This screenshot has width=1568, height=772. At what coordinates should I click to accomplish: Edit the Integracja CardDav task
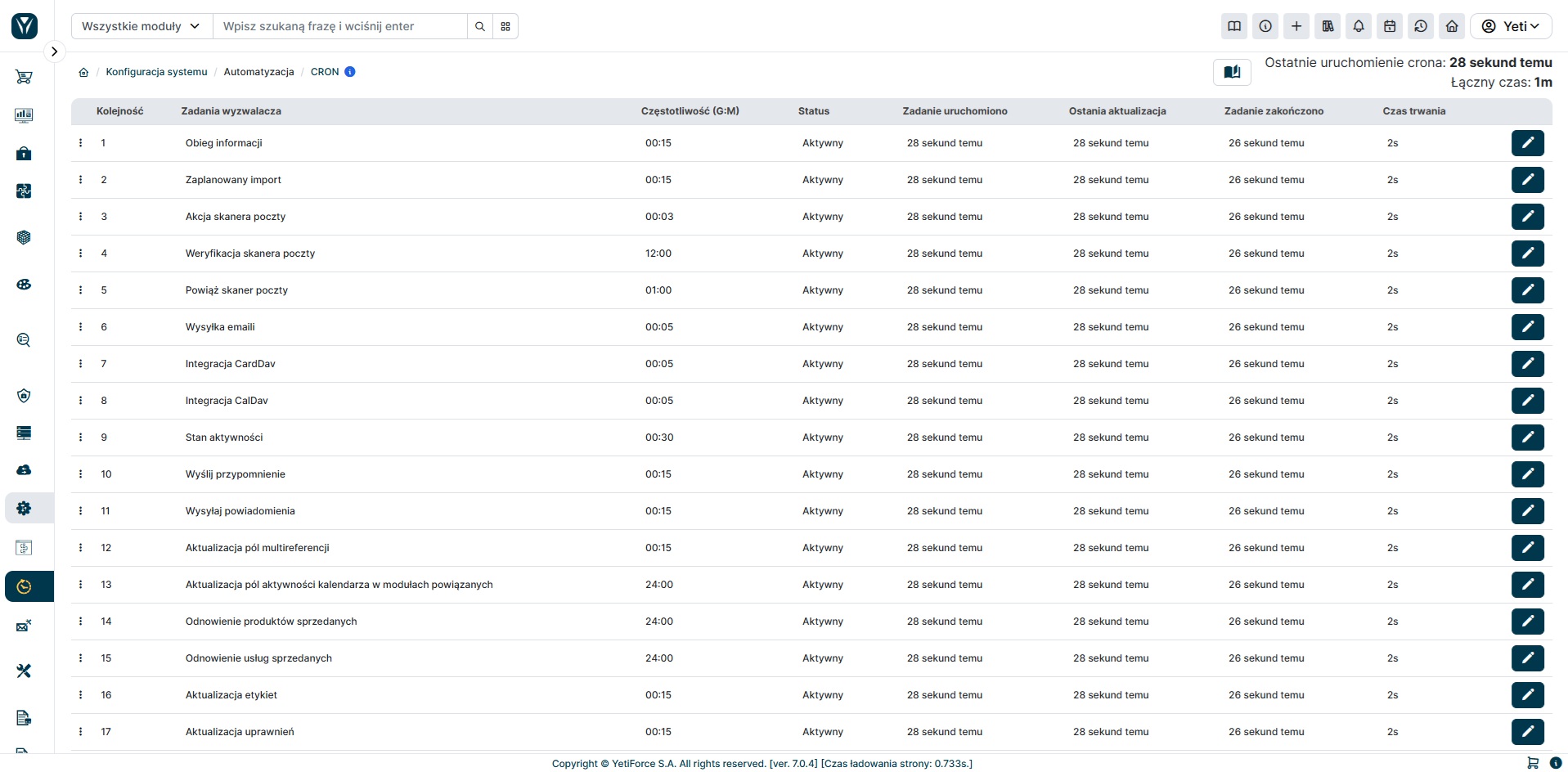tap(1527, 364)
